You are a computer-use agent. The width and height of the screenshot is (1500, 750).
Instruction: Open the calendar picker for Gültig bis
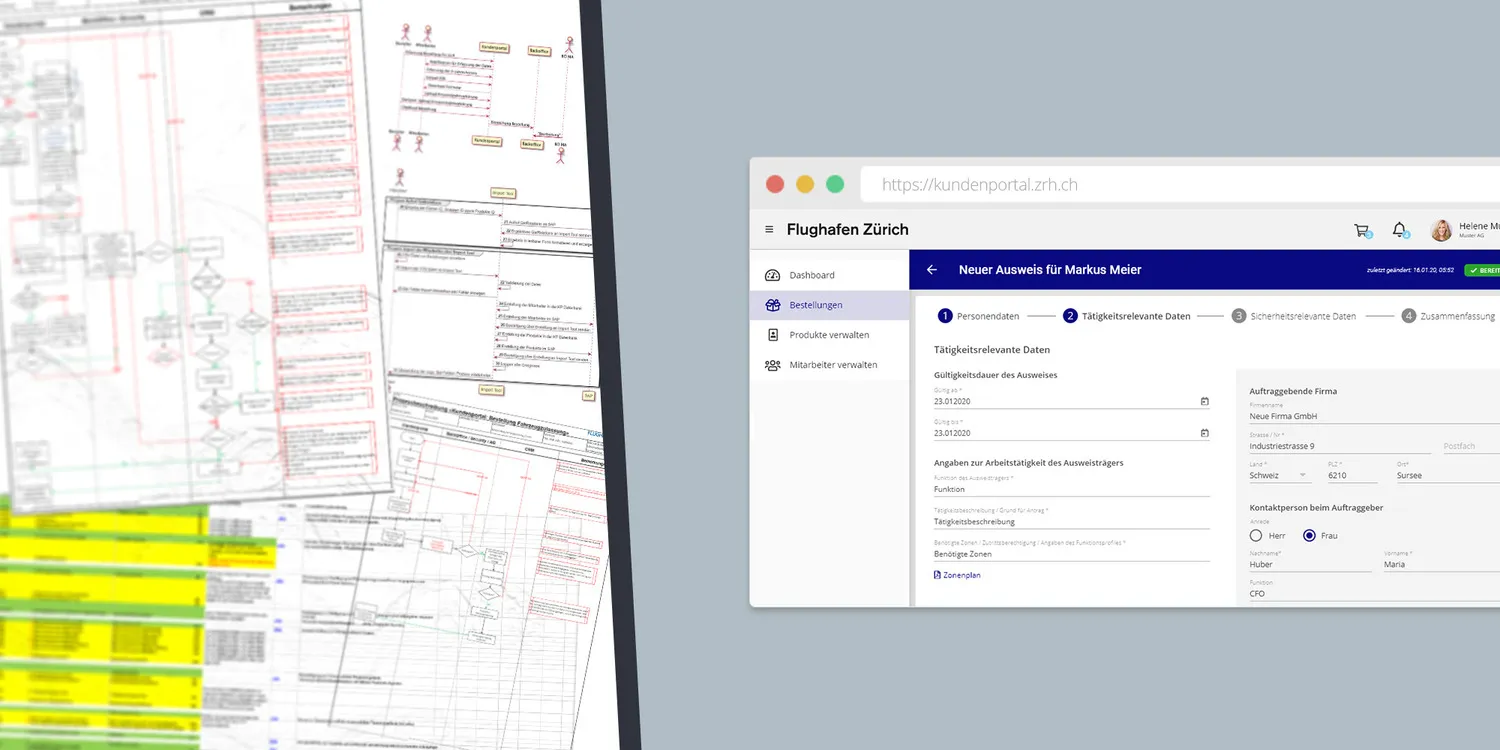[1204, 433]
